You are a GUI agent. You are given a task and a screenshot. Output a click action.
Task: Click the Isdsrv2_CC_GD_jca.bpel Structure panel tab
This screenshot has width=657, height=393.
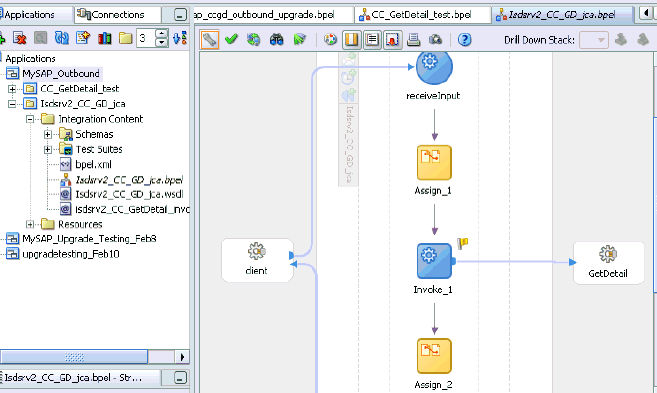80,377
